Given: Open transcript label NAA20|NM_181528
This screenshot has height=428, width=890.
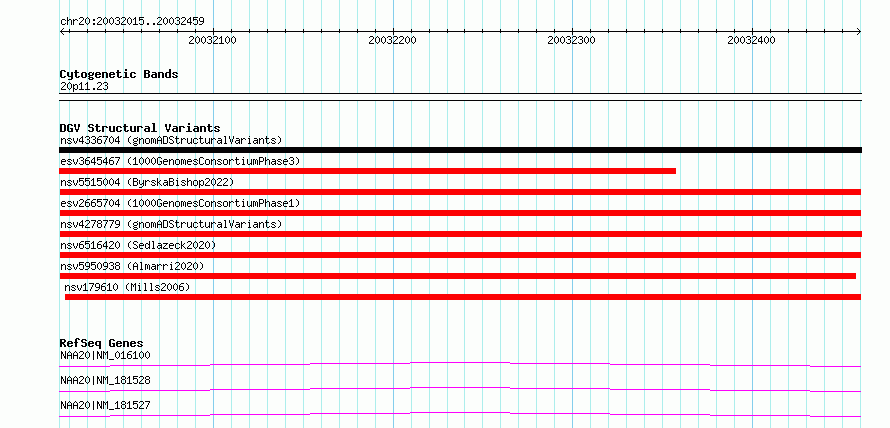Looking at the screenshot, I should [105, 380].
